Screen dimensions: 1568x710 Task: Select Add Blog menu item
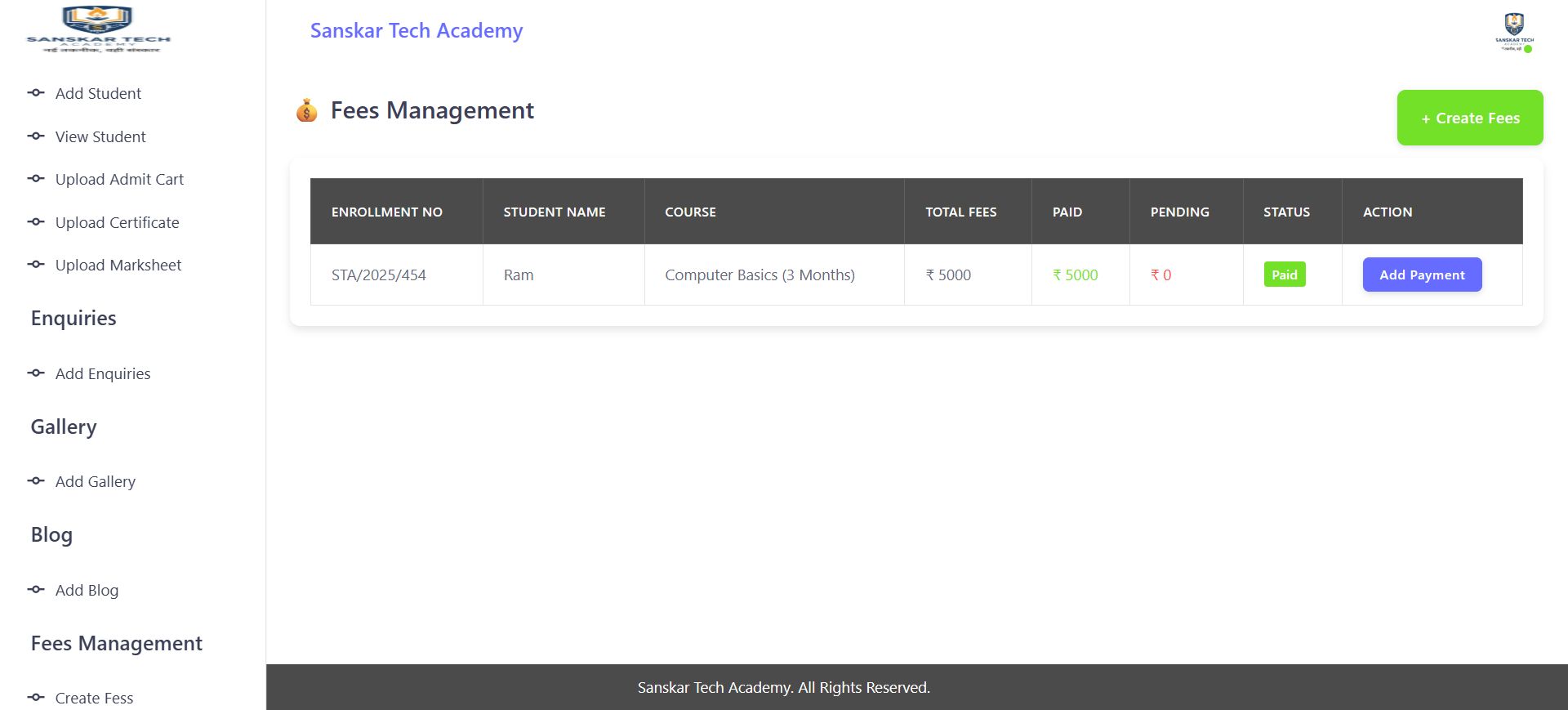click(x=87, y=590)
